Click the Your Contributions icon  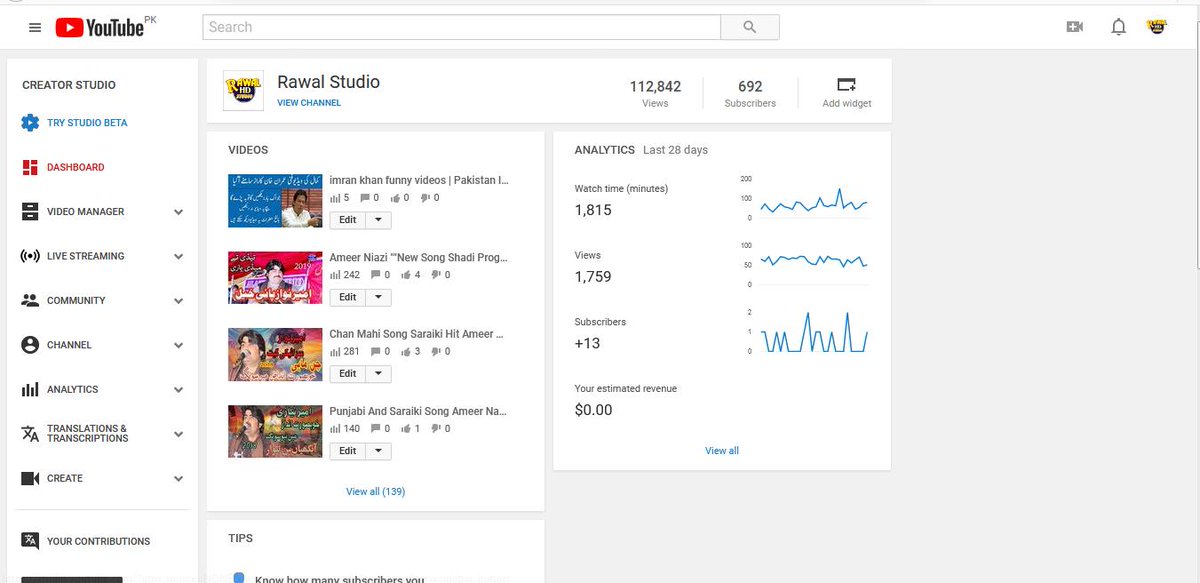(30, 541)
